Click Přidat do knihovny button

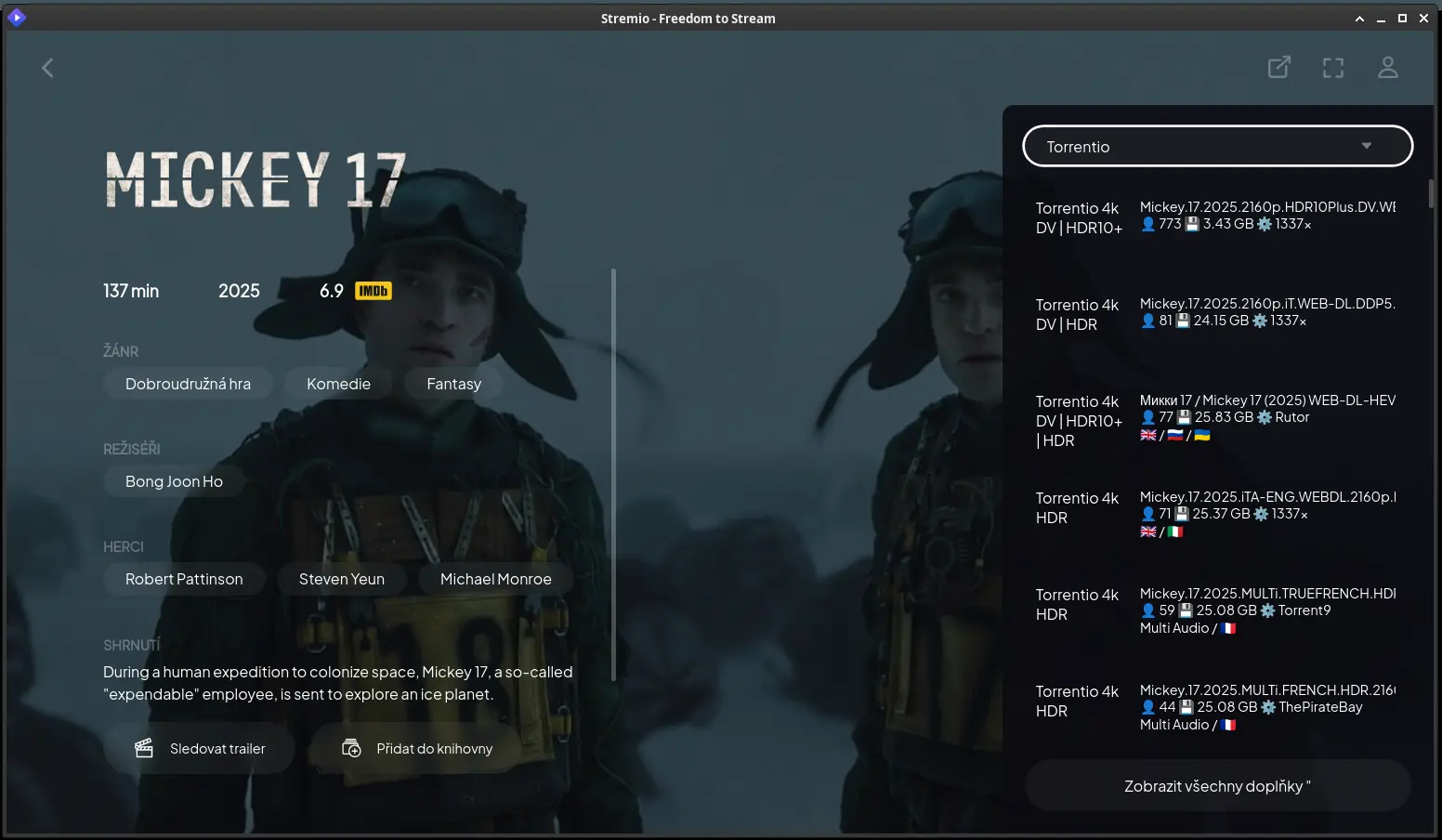[x=416, y=748]
